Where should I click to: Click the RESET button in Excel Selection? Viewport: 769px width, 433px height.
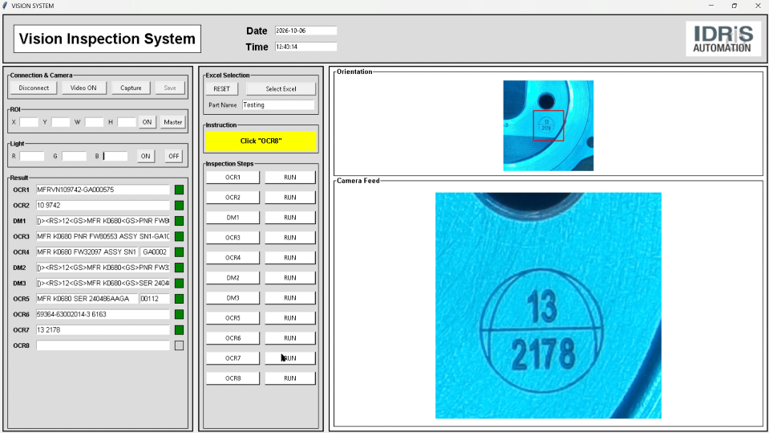point(222,89)
